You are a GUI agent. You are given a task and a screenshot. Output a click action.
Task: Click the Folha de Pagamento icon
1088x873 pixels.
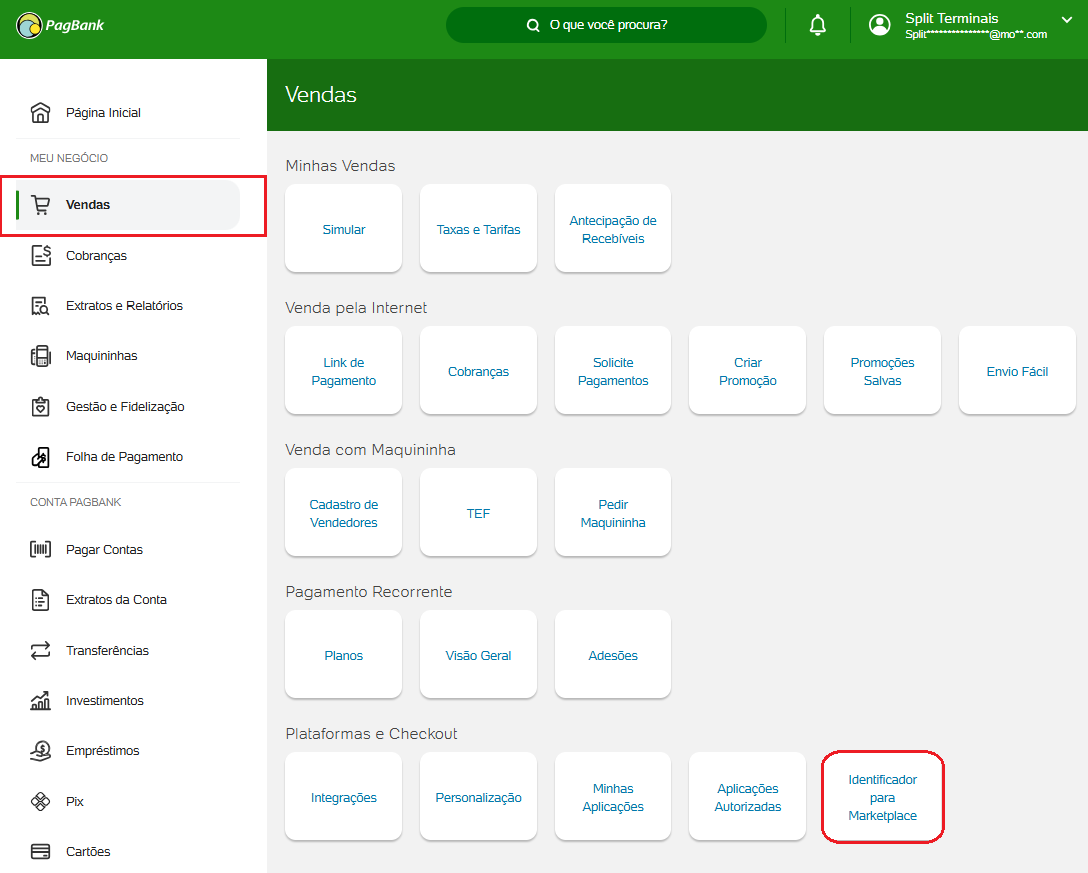(40, 457)
